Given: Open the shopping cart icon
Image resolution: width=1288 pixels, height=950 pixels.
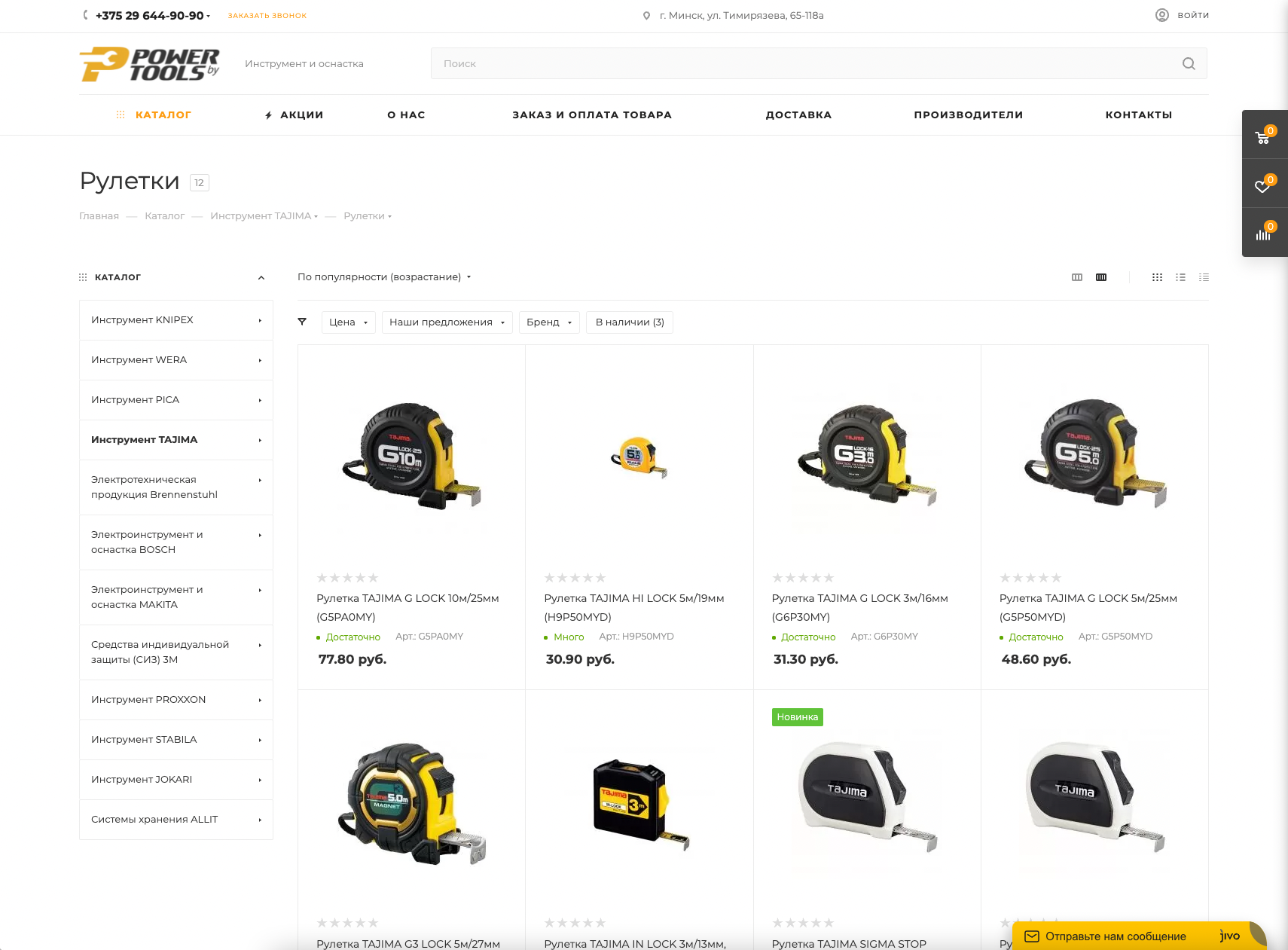Looking at the screenshot, I should (x=1263, y=136).
